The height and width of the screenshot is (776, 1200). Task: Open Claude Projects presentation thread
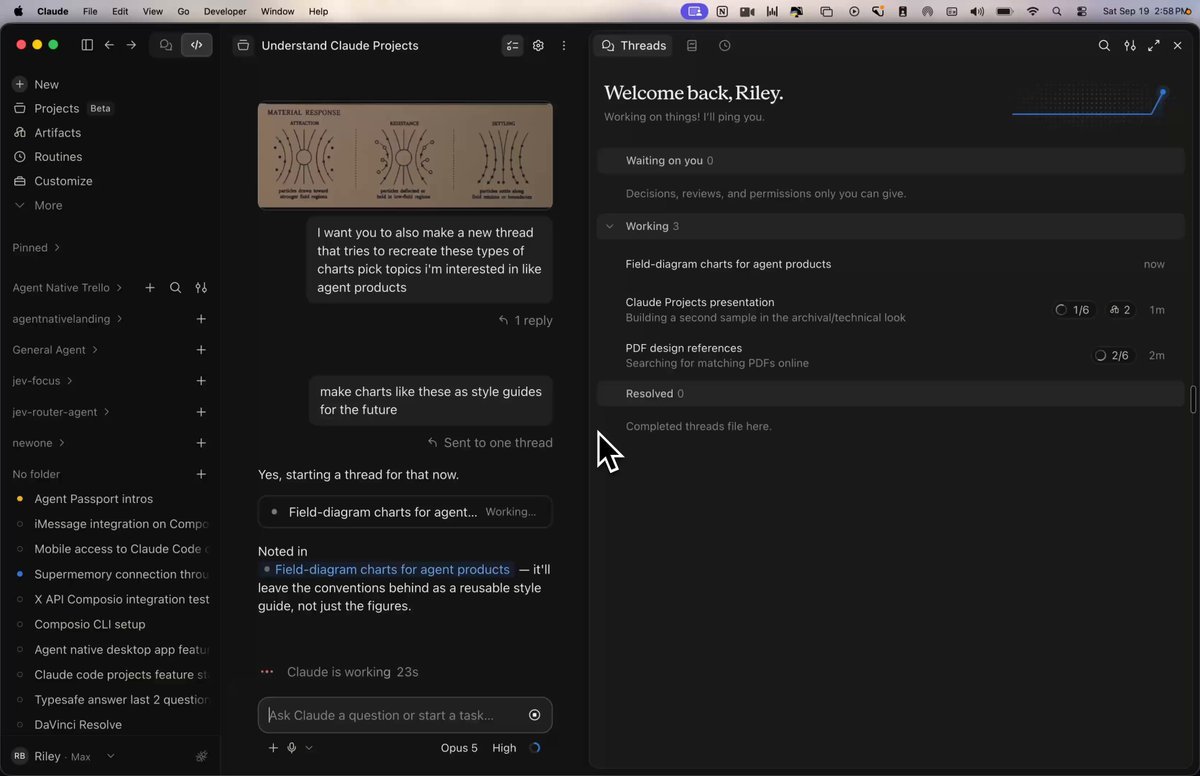[x=890, y=310]
